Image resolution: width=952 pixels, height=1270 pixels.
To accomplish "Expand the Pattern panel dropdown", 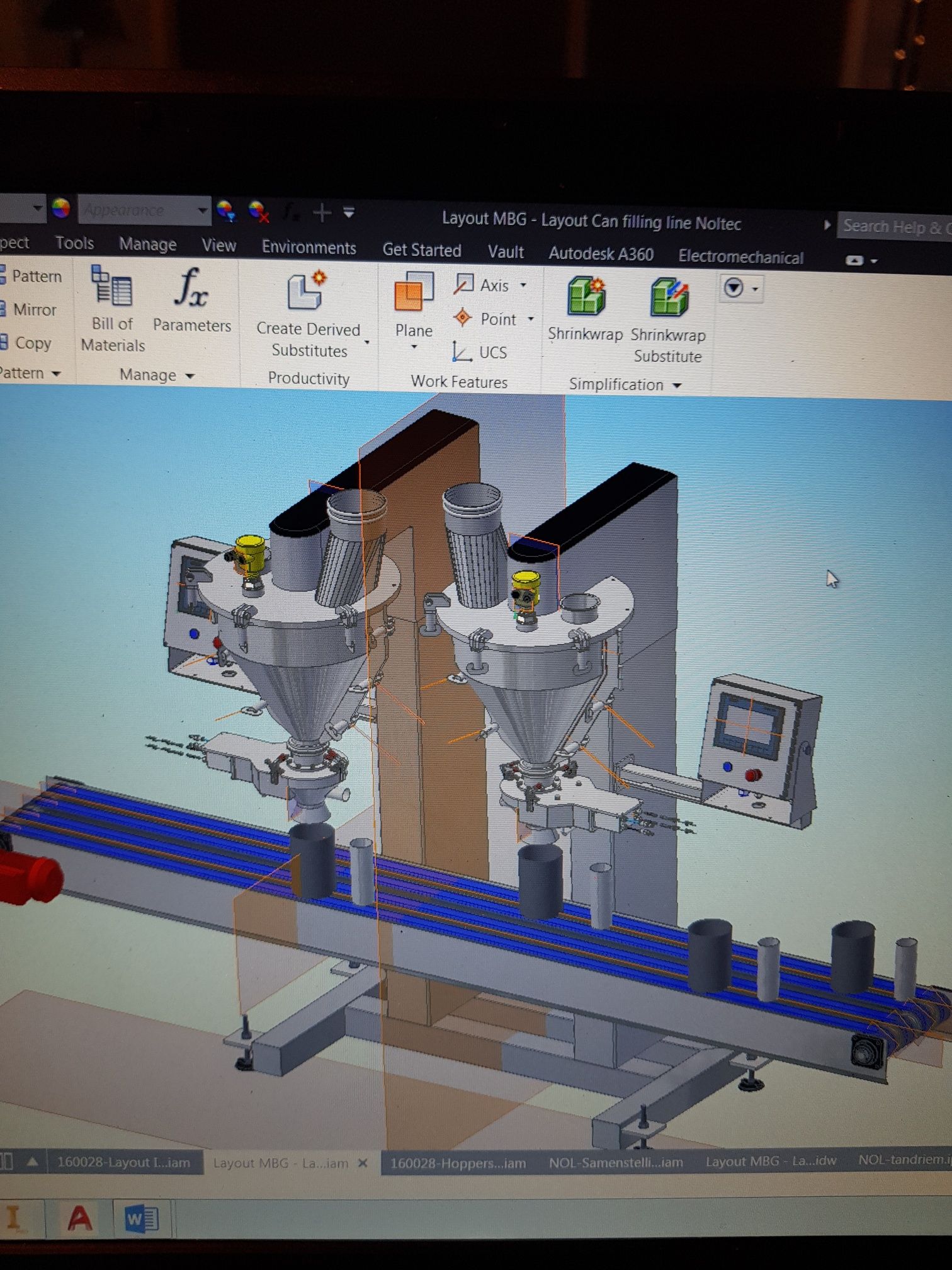I will [56, 374].
